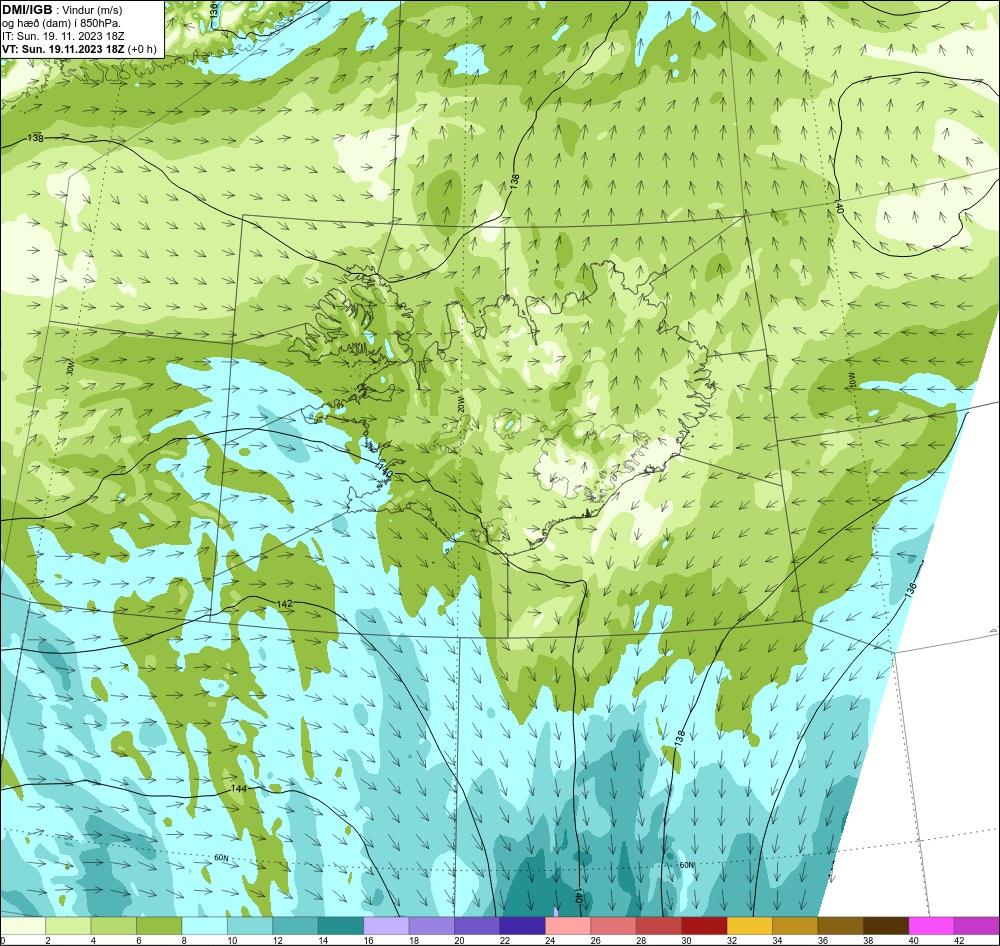Click the 32–34 m/s yellow-orange legend swatch
This screenshot has width=1000, height=946.
(750, 925)
